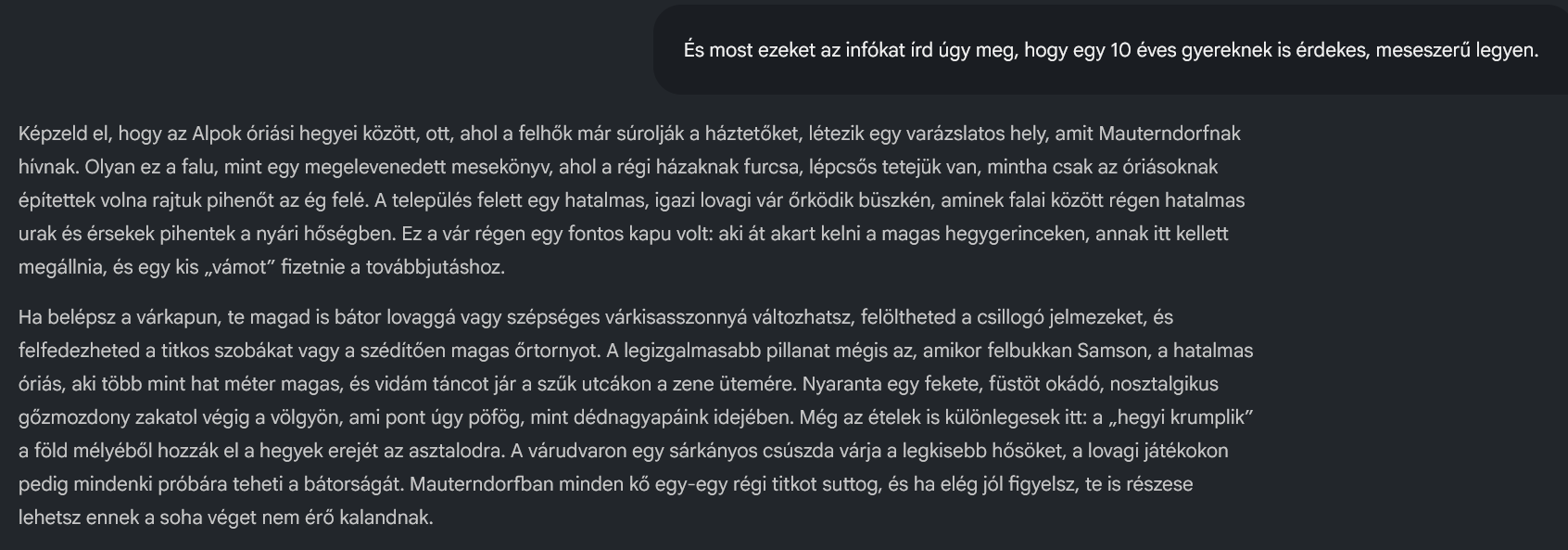Click the word "őrtornyot"
This screenshot has width=1568, height=550.
[x=553, y=351]
